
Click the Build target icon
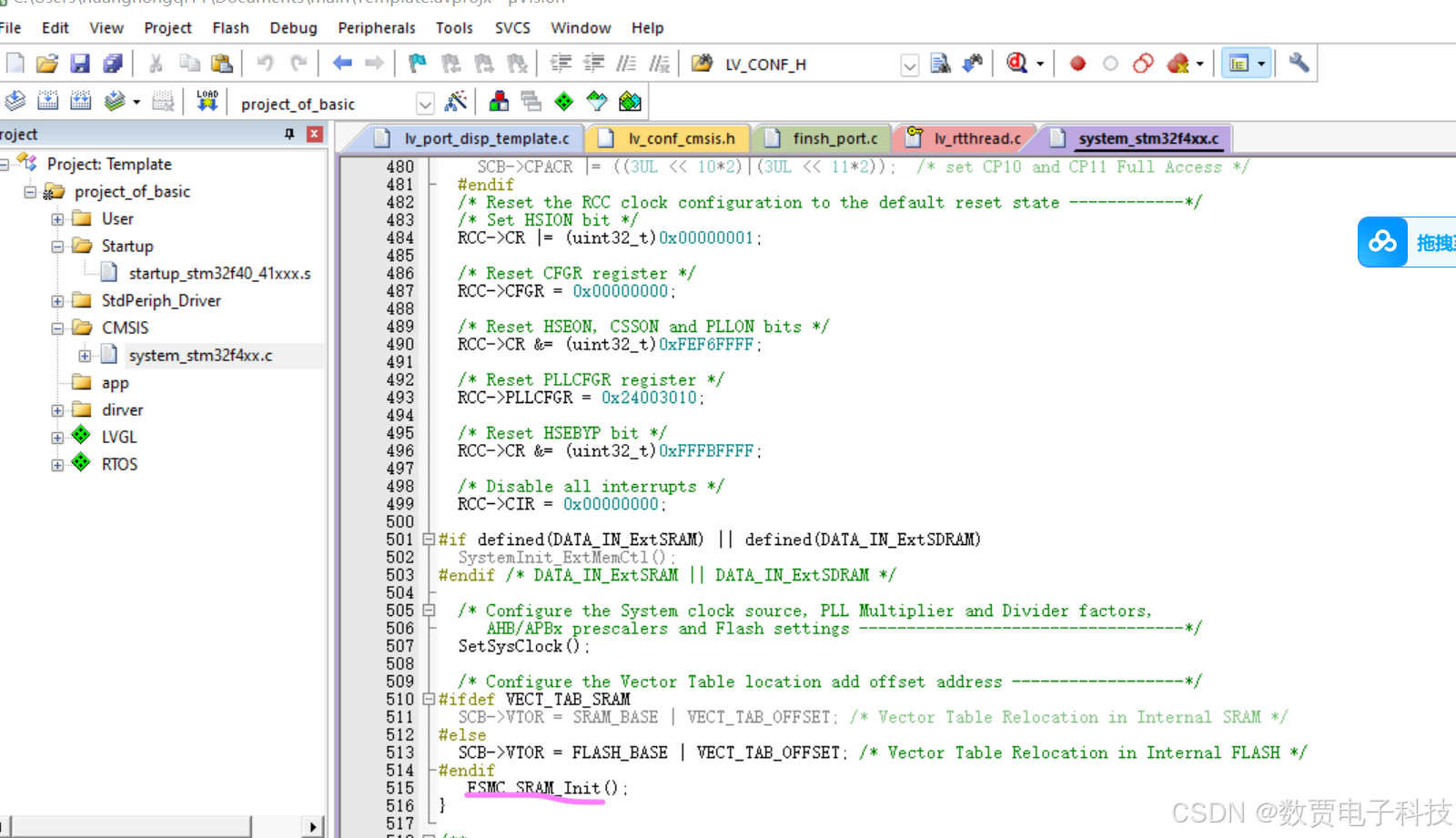48,101
